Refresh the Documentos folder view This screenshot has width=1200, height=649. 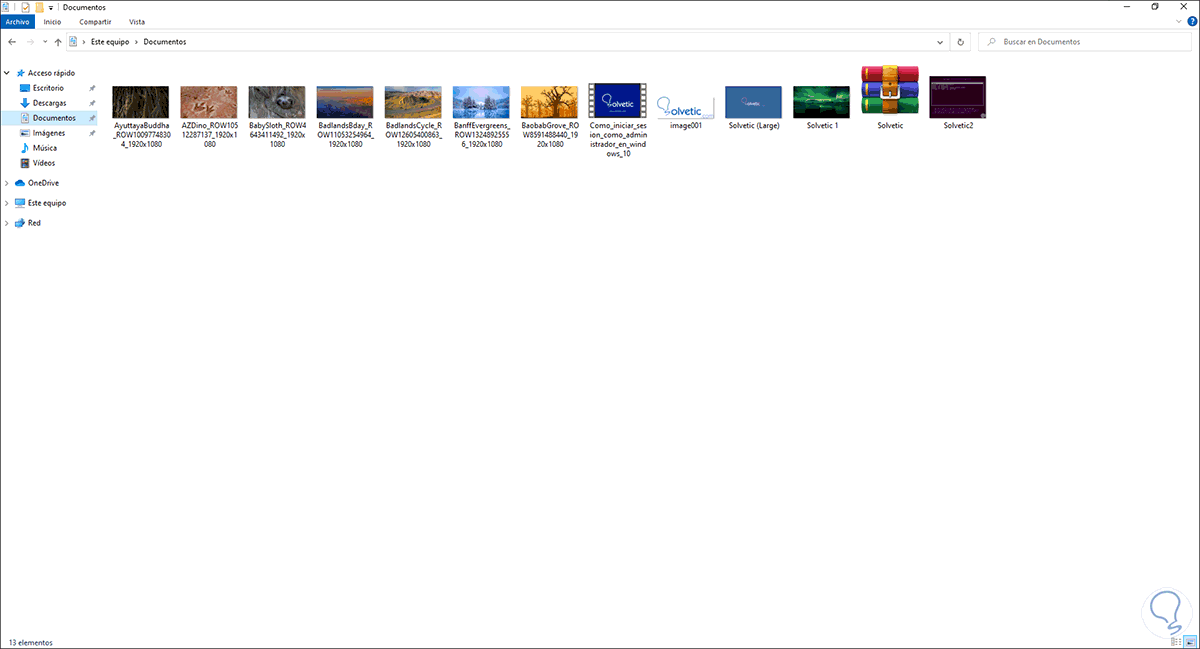tap(959, 41)
